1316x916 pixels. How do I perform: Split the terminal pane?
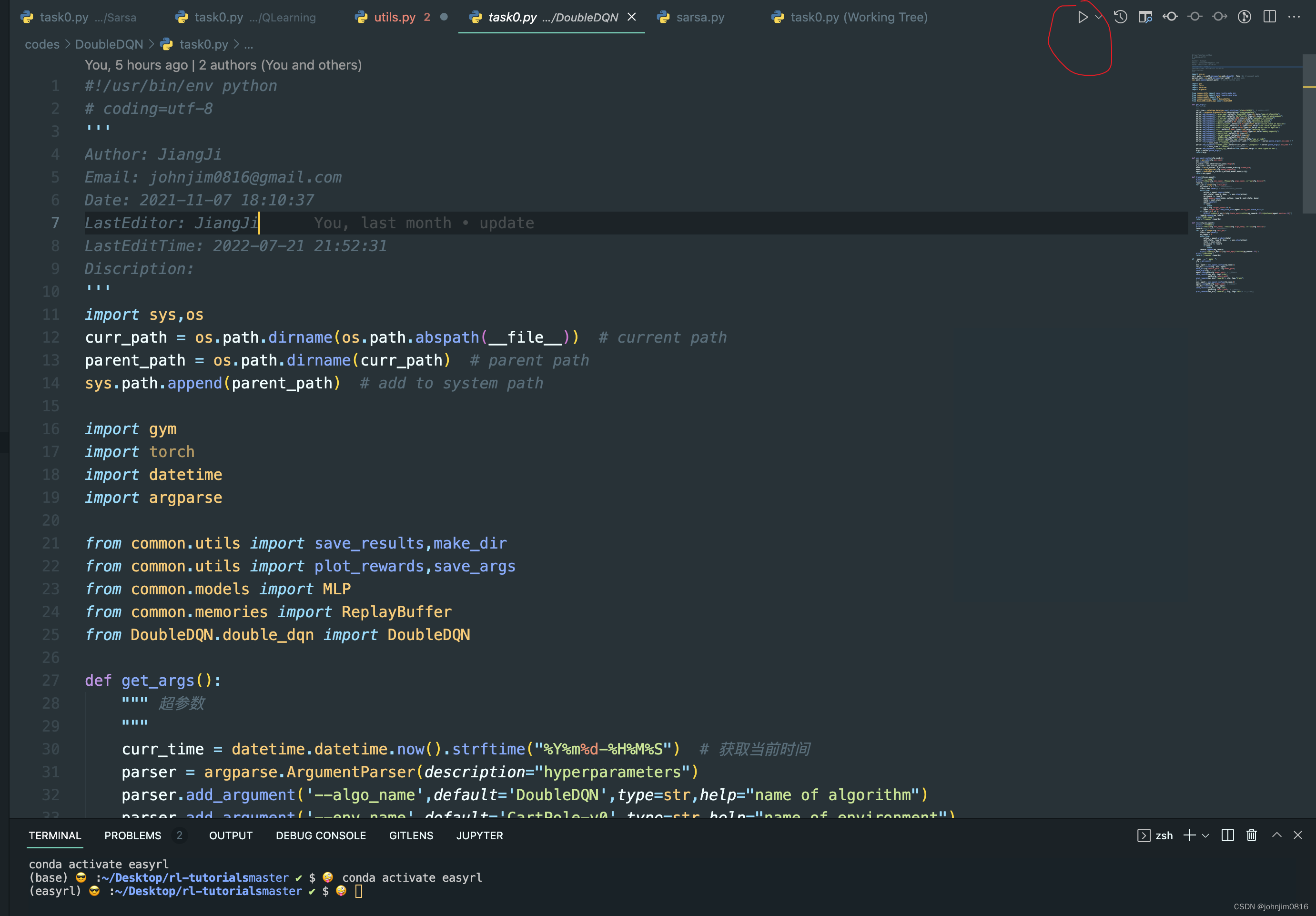coord(1228,835)
